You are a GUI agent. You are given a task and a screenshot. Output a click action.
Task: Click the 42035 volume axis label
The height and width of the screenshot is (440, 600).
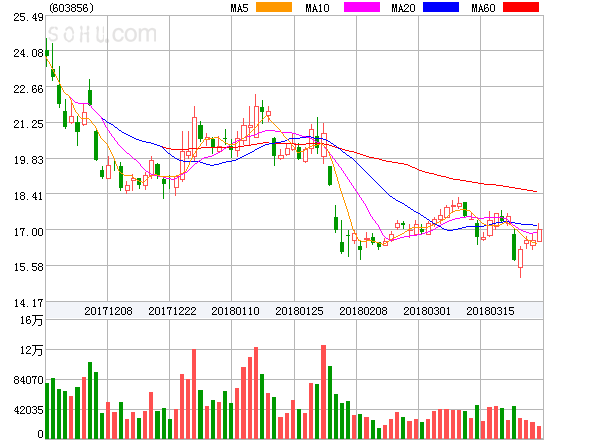(x=28, y=411)
